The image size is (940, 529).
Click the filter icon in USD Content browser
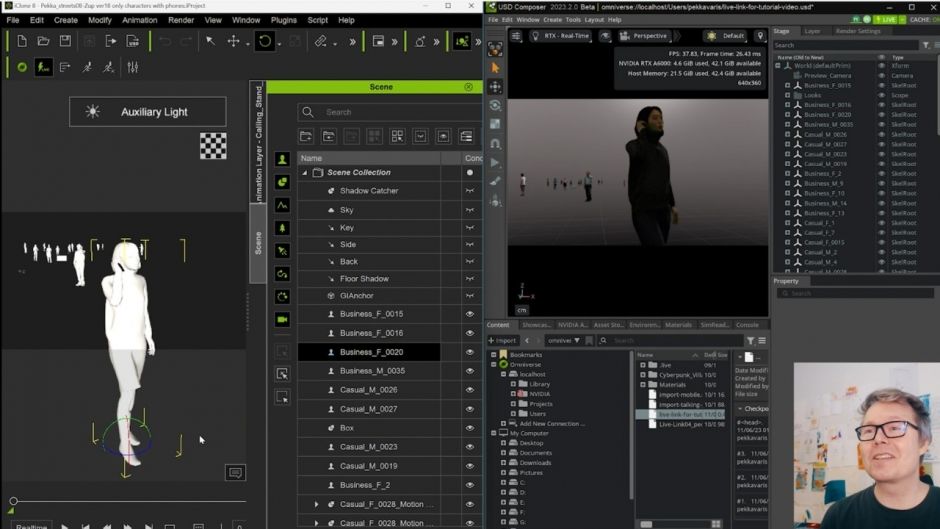point(751,341)
